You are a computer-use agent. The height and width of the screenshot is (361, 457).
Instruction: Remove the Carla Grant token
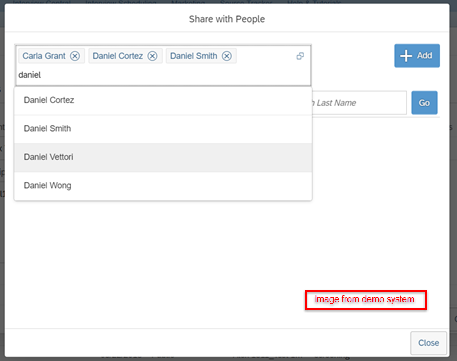coord(75,56)
